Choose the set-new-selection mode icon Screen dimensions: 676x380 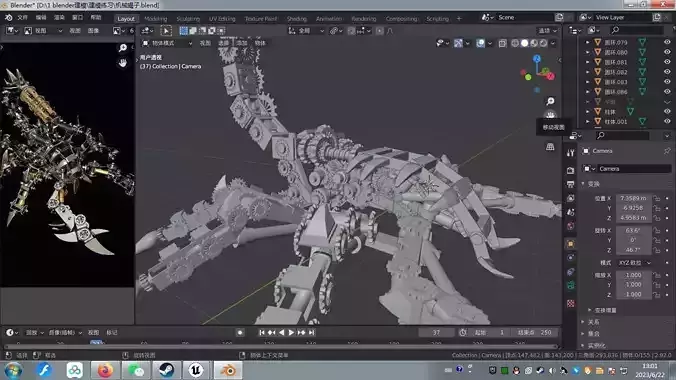184,31
